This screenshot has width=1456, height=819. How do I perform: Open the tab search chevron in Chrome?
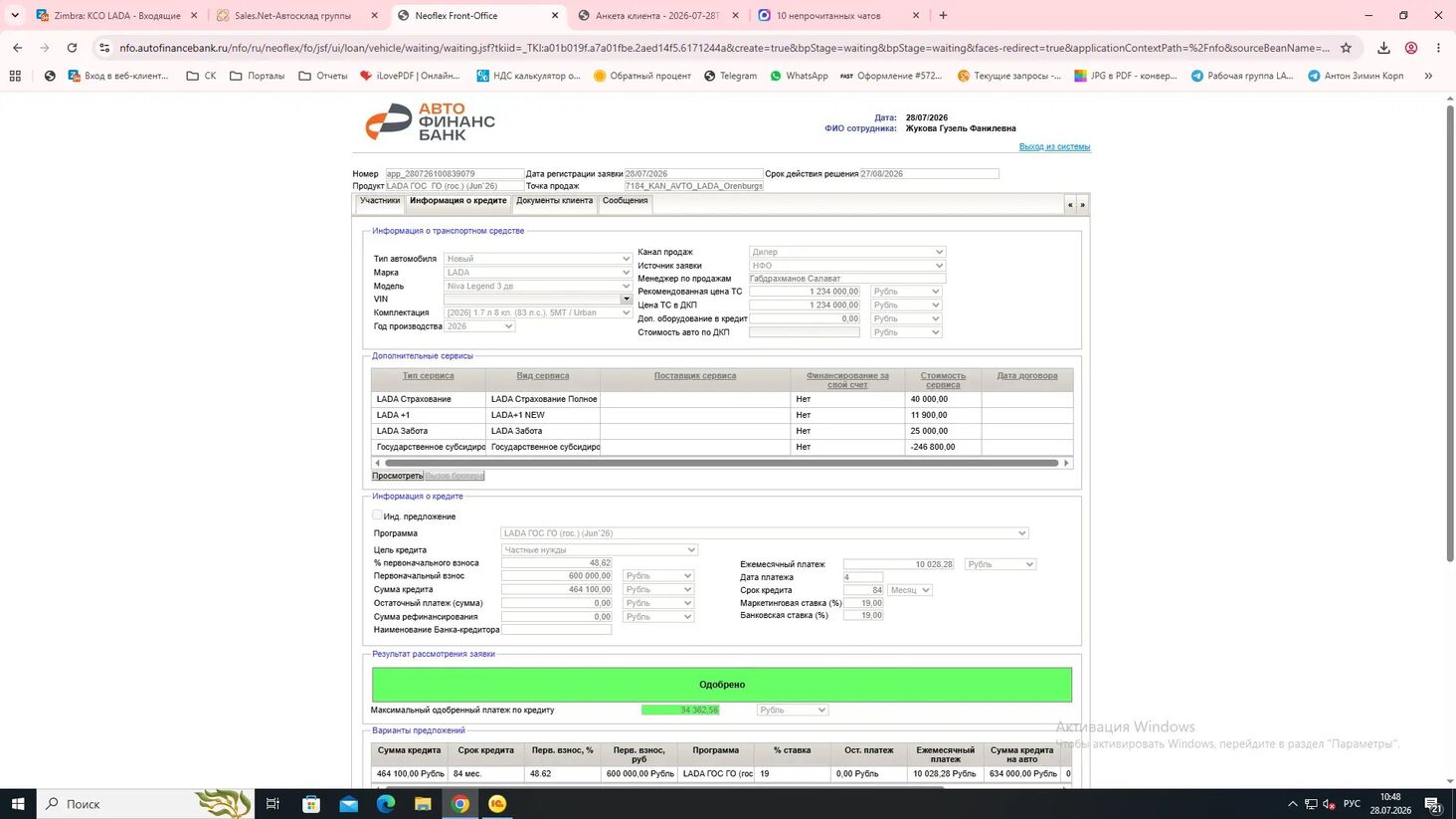15,15
